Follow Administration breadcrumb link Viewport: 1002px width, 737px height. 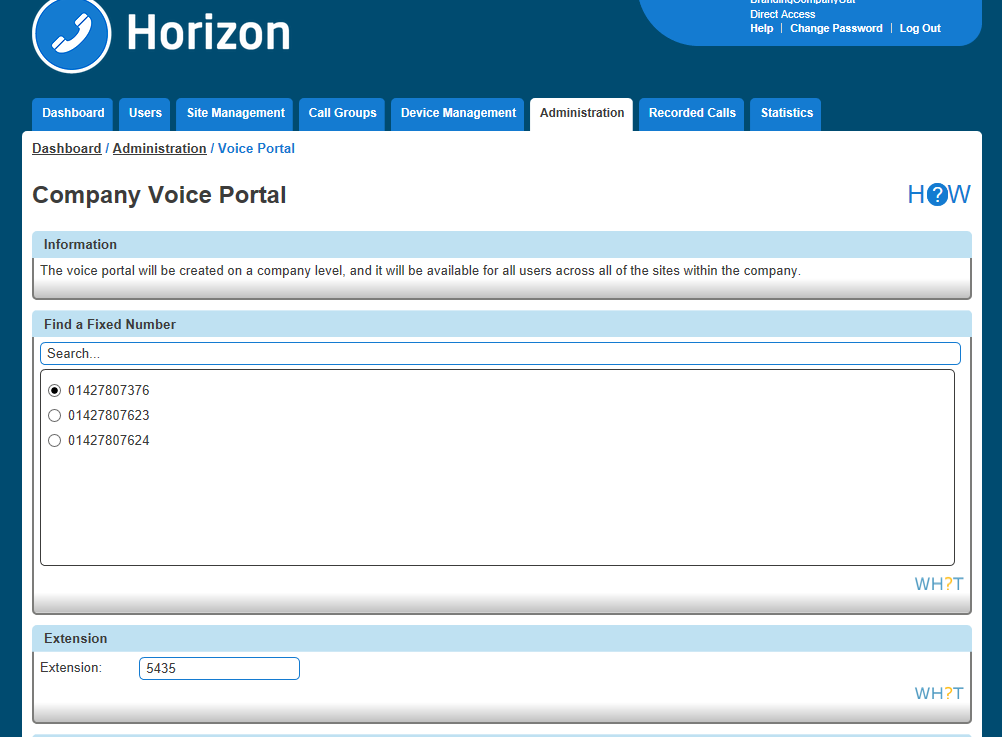160,148
